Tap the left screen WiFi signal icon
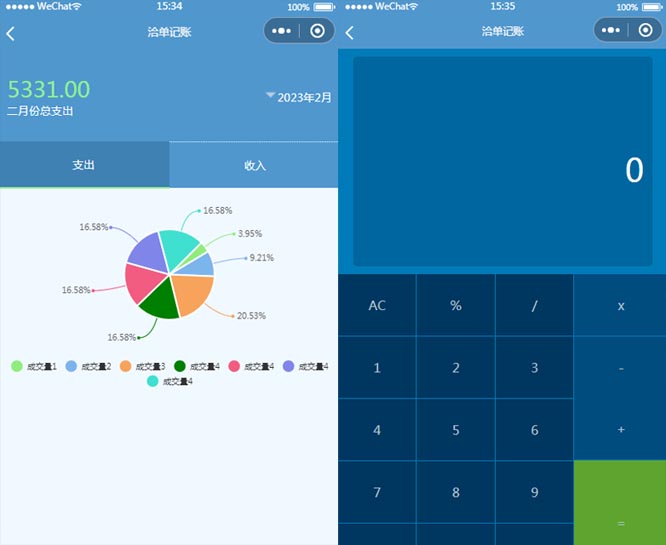The width and height of the screenshot is (666, 545). point(76,6)
